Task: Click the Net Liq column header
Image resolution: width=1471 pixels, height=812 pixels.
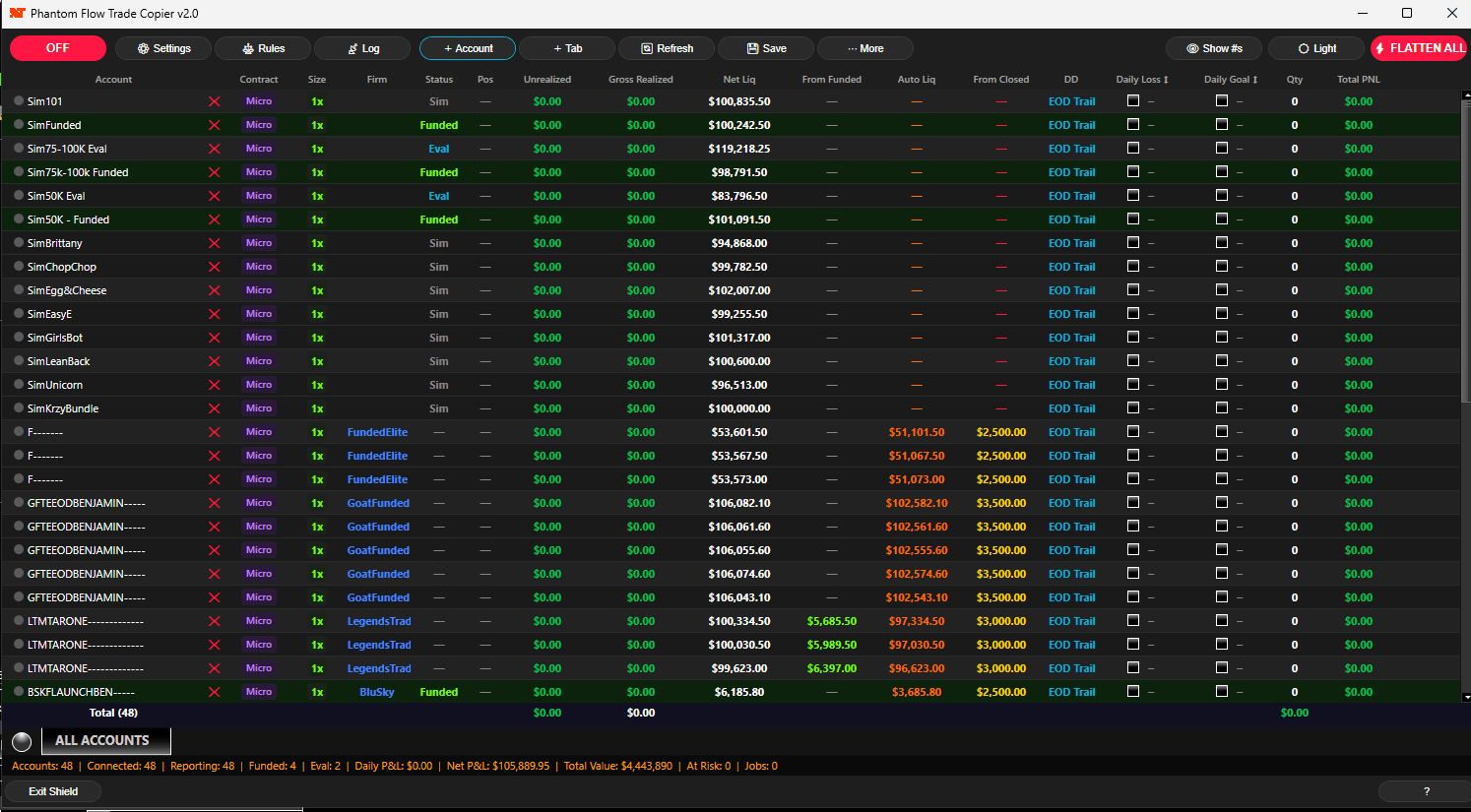Action: click(739, 80)
